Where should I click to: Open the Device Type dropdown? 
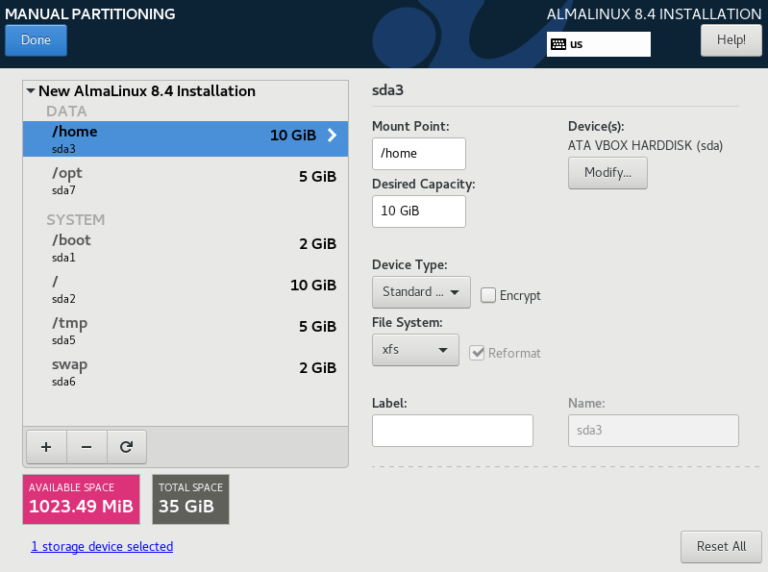click(421, 292)
